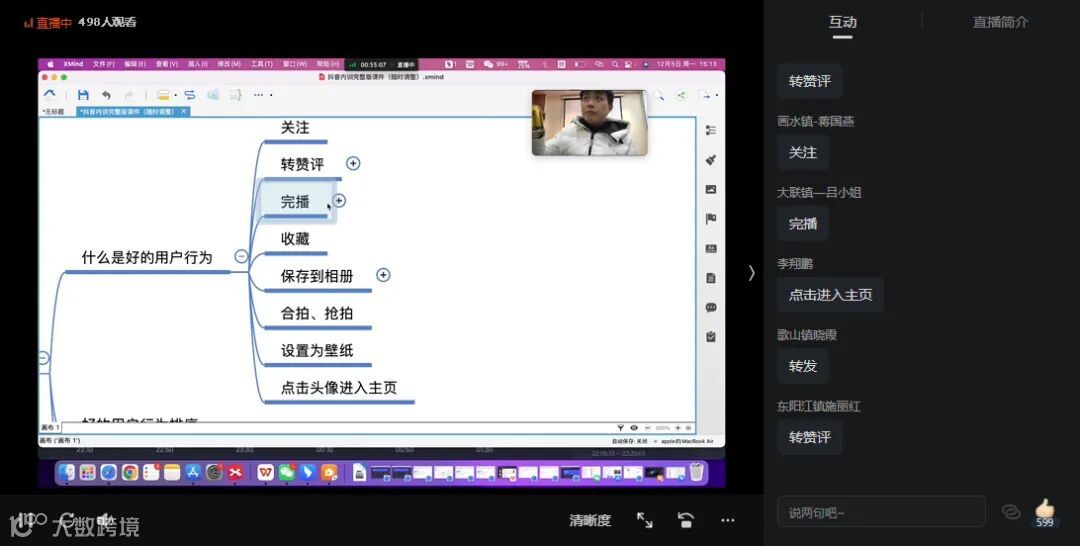Collapse the chat side panel arrow
Screen dimensions: 1080x546
(x=751, y=273)
